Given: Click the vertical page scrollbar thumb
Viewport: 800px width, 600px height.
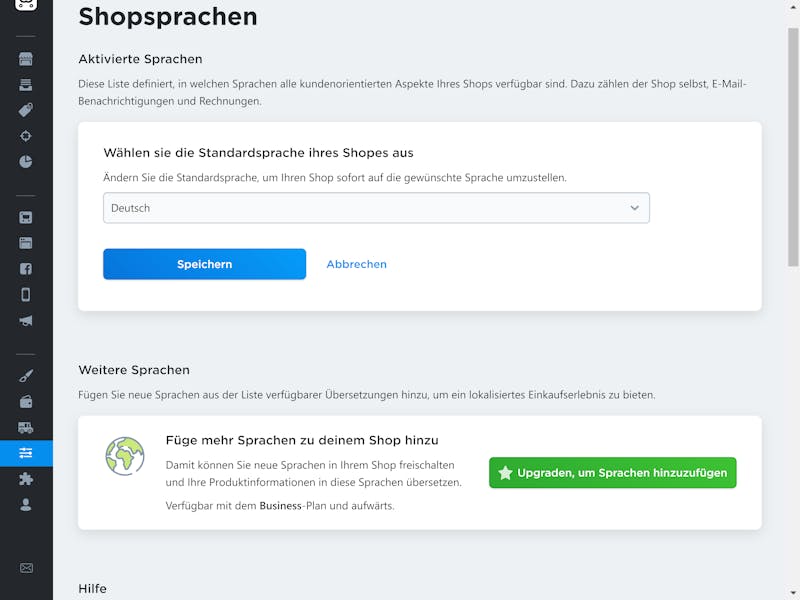Looking at the screenshot, I should (793, 147).
